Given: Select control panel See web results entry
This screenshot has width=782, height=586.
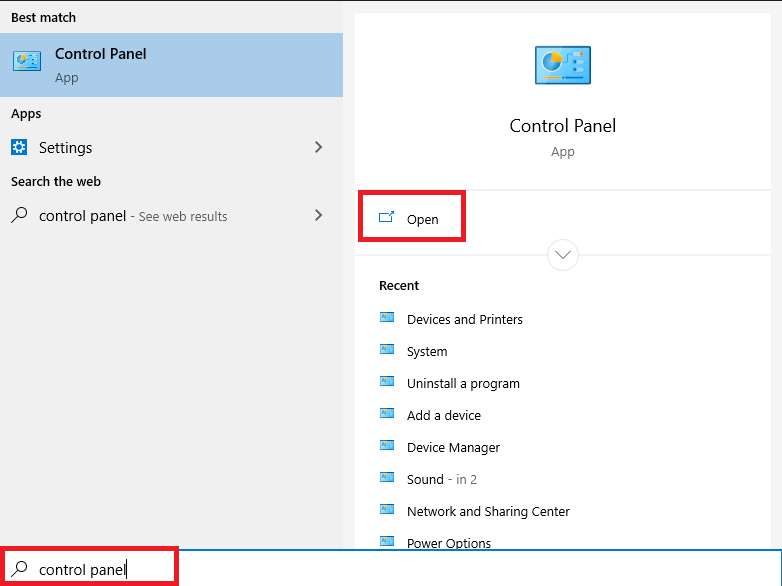Looking at the screenshot, I should pyautogui.click(x=171, y=215).
